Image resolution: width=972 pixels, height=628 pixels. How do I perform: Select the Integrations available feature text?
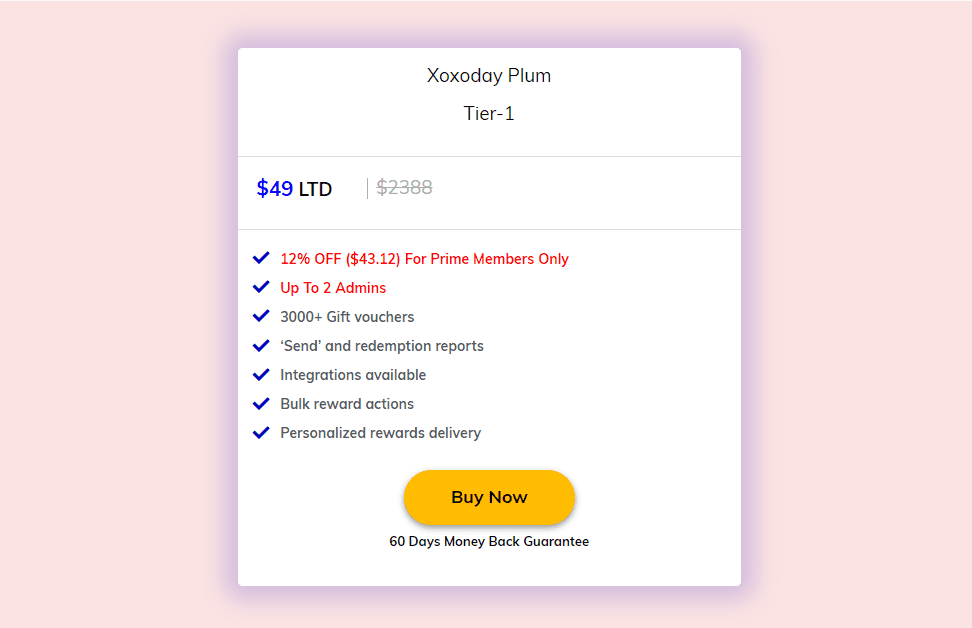click(x=352, y=374)
